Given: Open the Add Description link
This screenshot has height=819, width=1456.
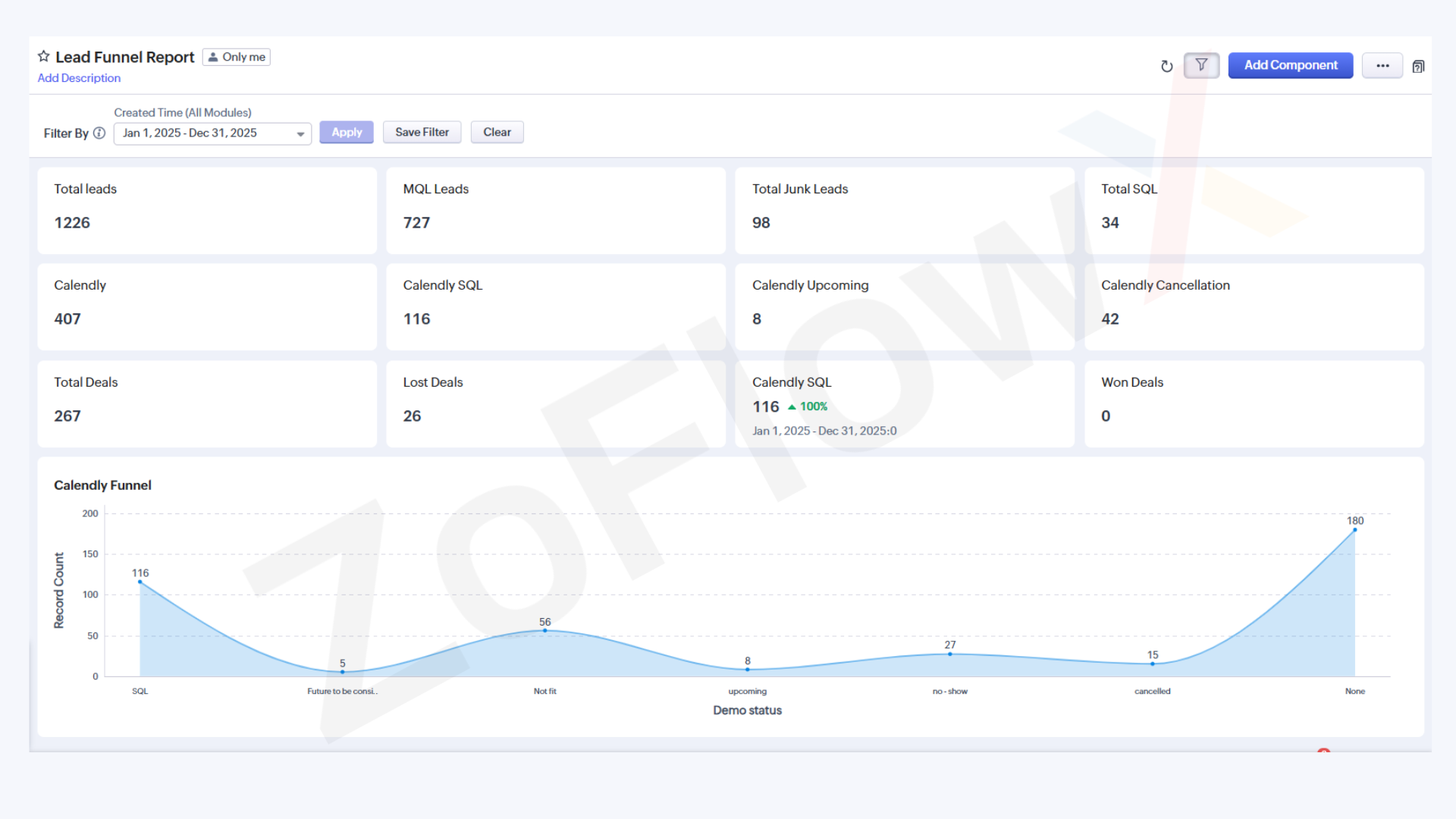Looking at the screenshot, I should coord(79,78).
